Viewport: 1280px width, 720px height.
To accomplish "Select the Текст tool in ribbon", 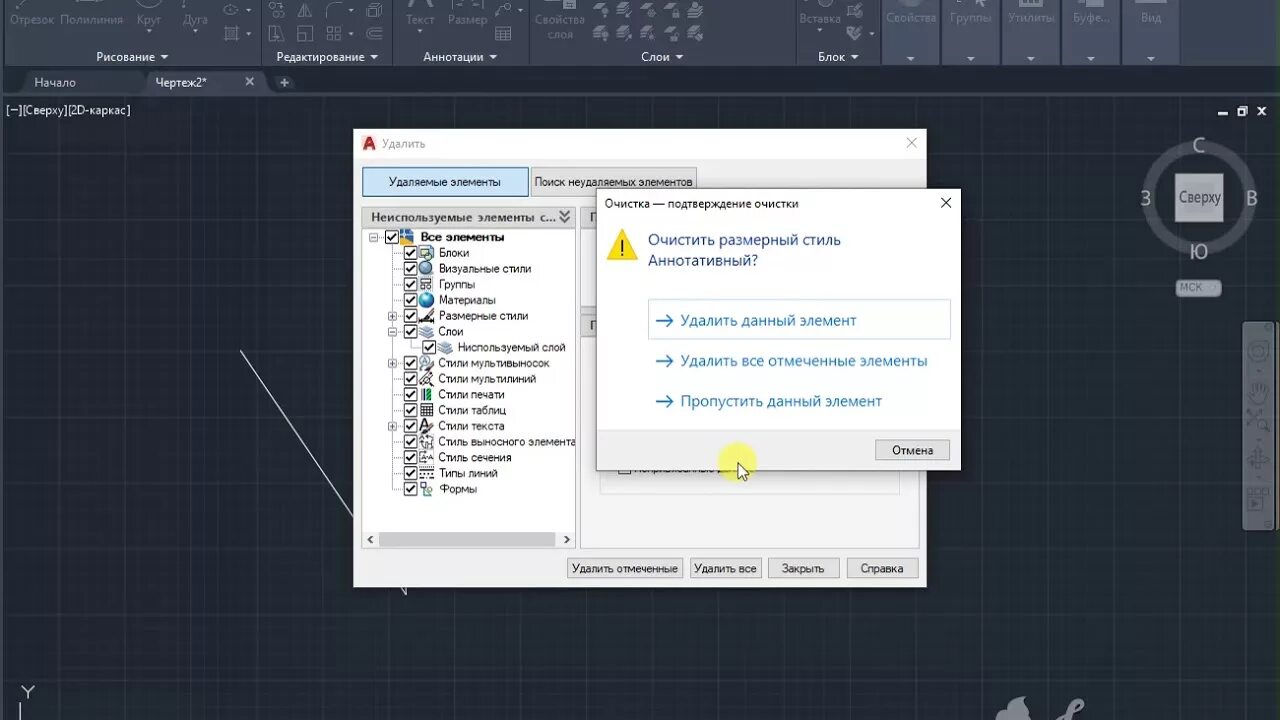I will tap(420, 14).
